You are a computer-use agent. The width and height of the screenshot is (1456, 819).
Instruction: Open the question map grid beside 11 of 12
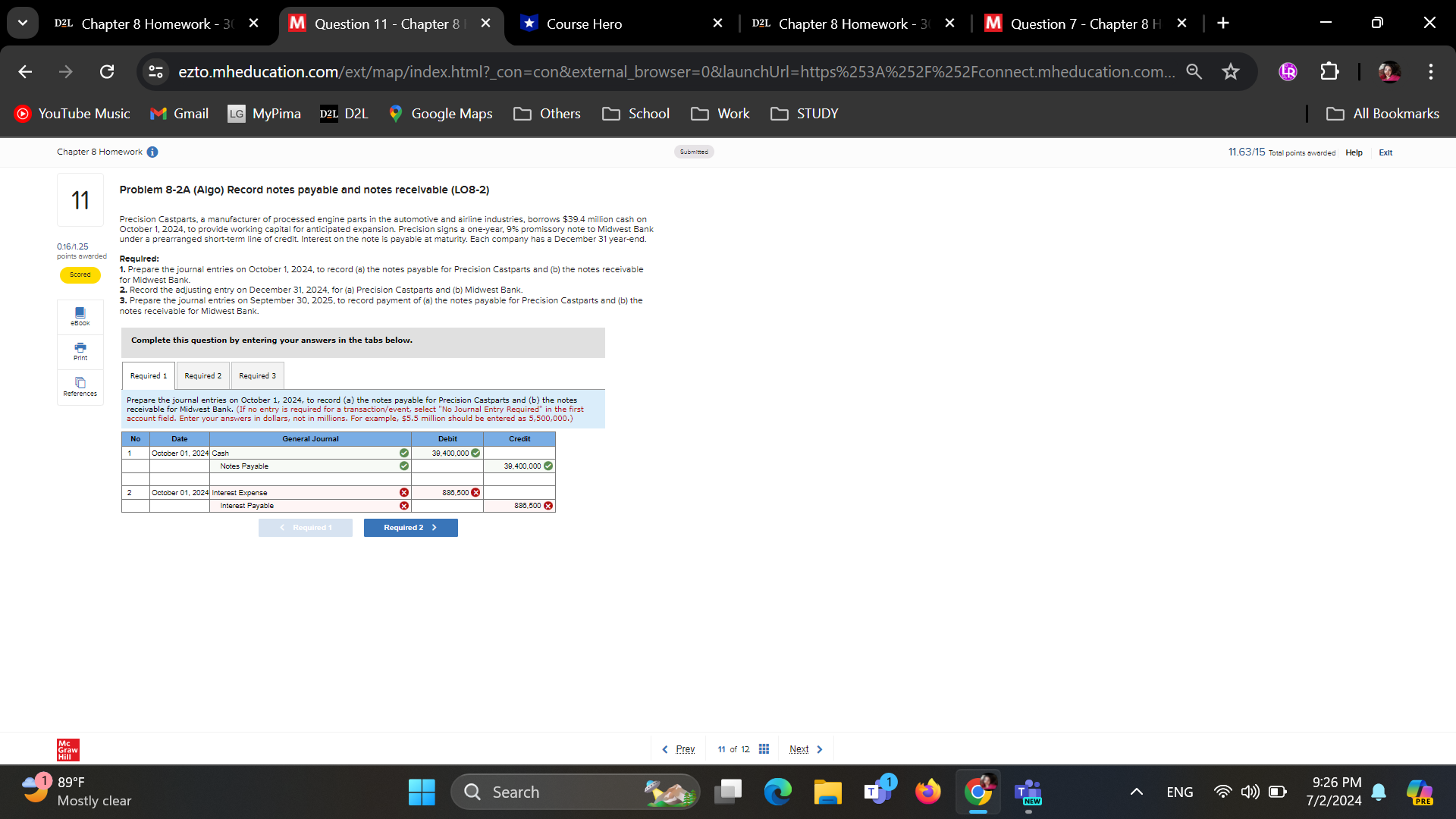pyautogui.click(x=764, y=748)
